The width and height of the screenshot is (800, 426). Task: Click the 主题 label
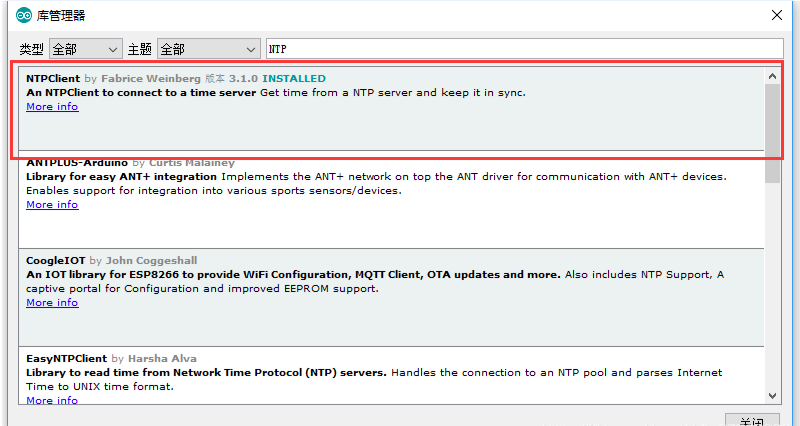[x=139, y=49]
